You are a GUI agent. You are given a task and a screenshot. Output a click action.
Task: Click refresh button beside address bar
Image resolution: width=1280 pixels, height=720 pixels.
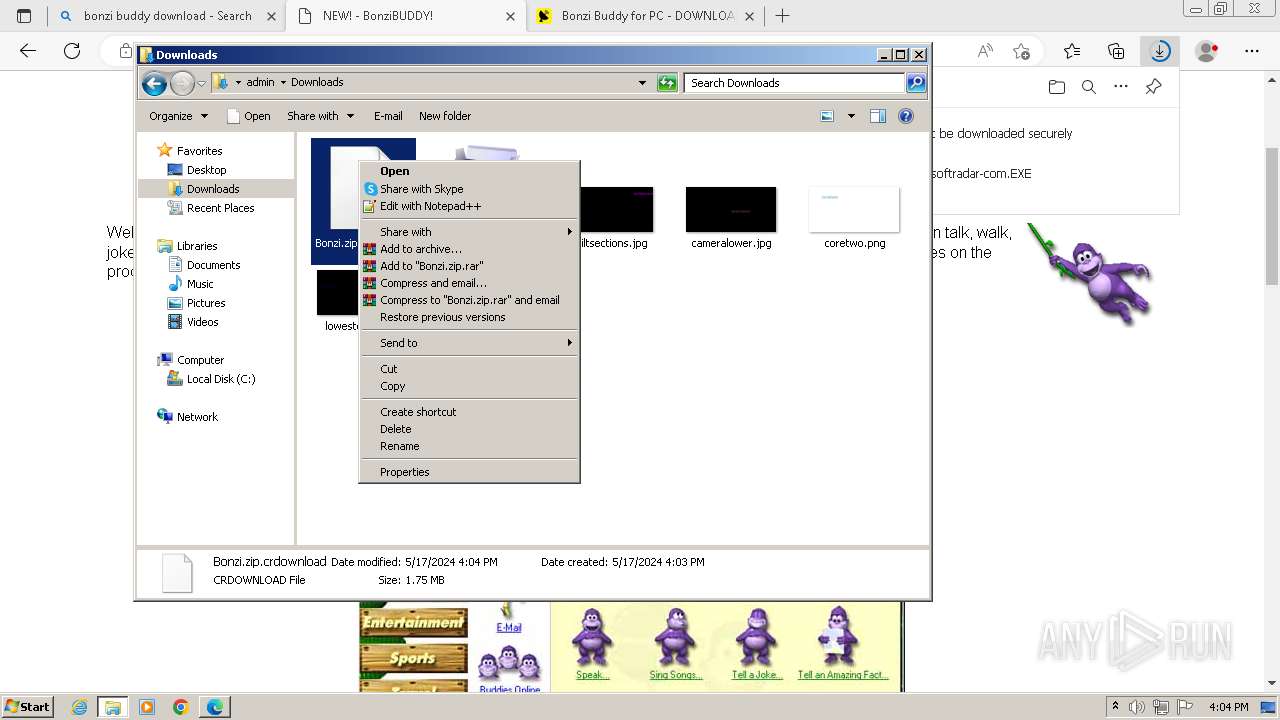667,83
